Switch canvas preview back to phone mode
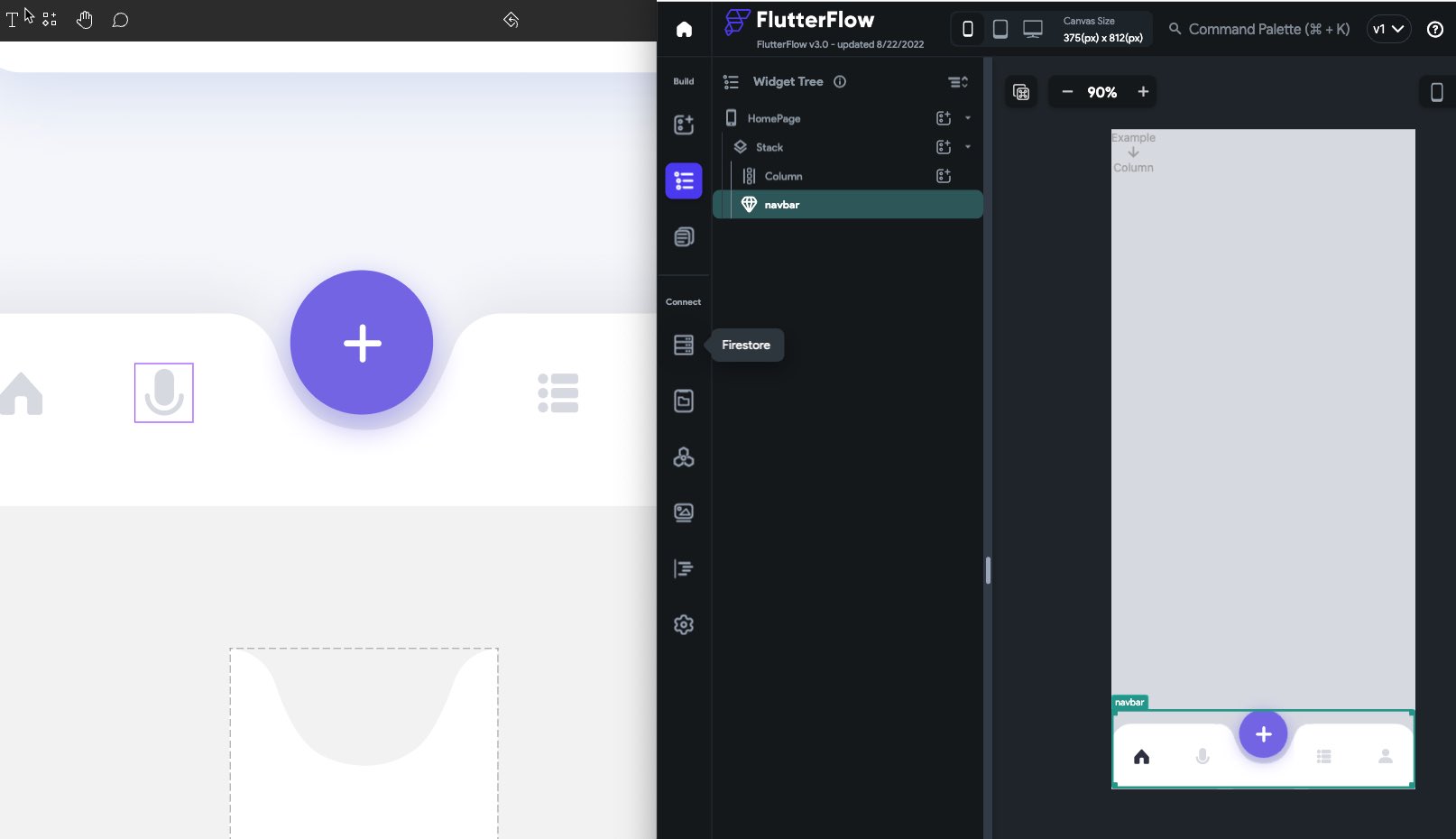Image resolution: width=1456 pixels, height=839 pixels. 967,28
